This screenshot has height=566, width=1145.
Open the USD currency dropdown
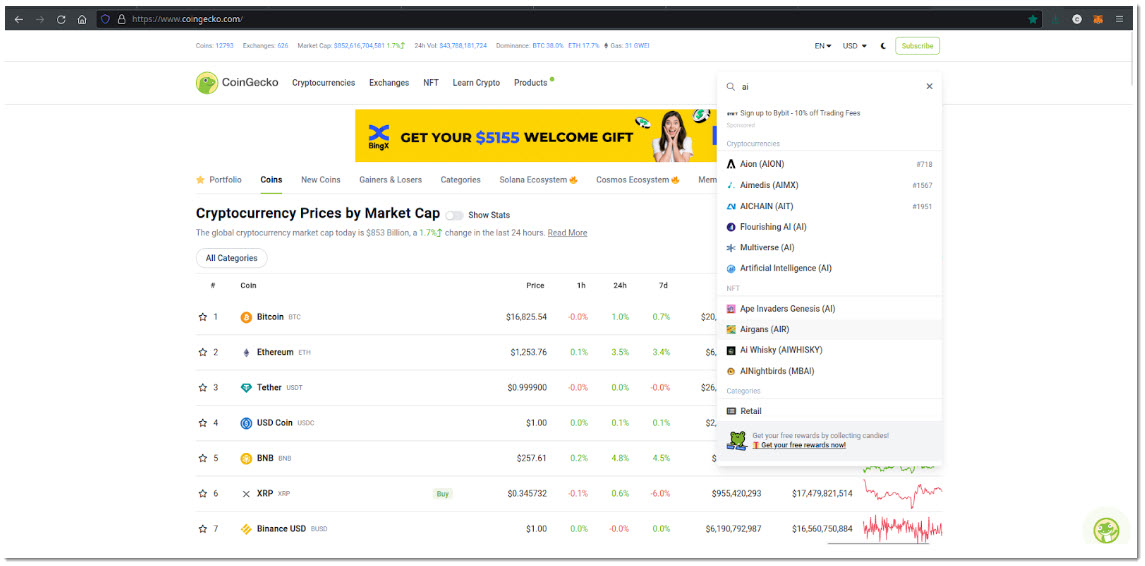(x=854, y=46)
